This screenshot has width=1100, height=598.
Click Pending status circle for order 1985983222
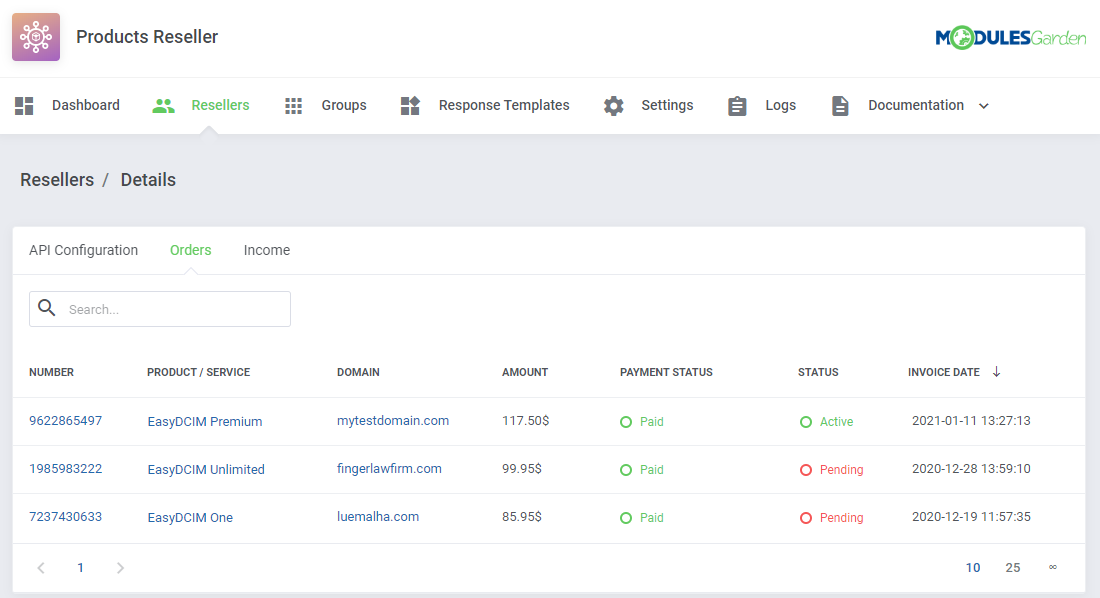coord(806,470)
